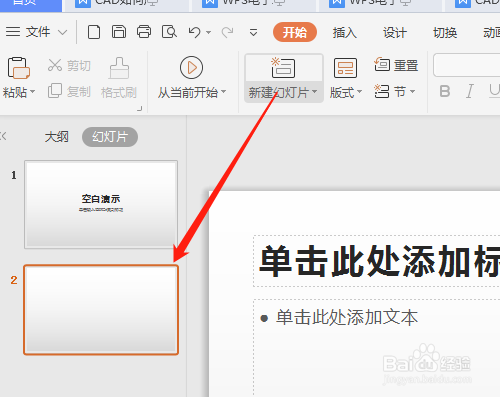Click the 新建幻灯片 icon
The image size is (500, 397).
[x=283, y=67]
